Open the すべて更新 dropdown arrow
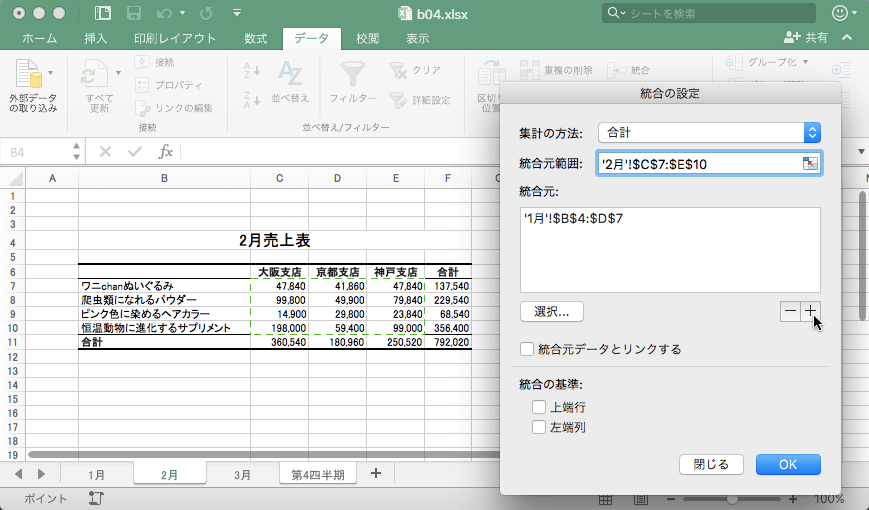Viewport: 869px width, 510px height. (x=118, y=73)
